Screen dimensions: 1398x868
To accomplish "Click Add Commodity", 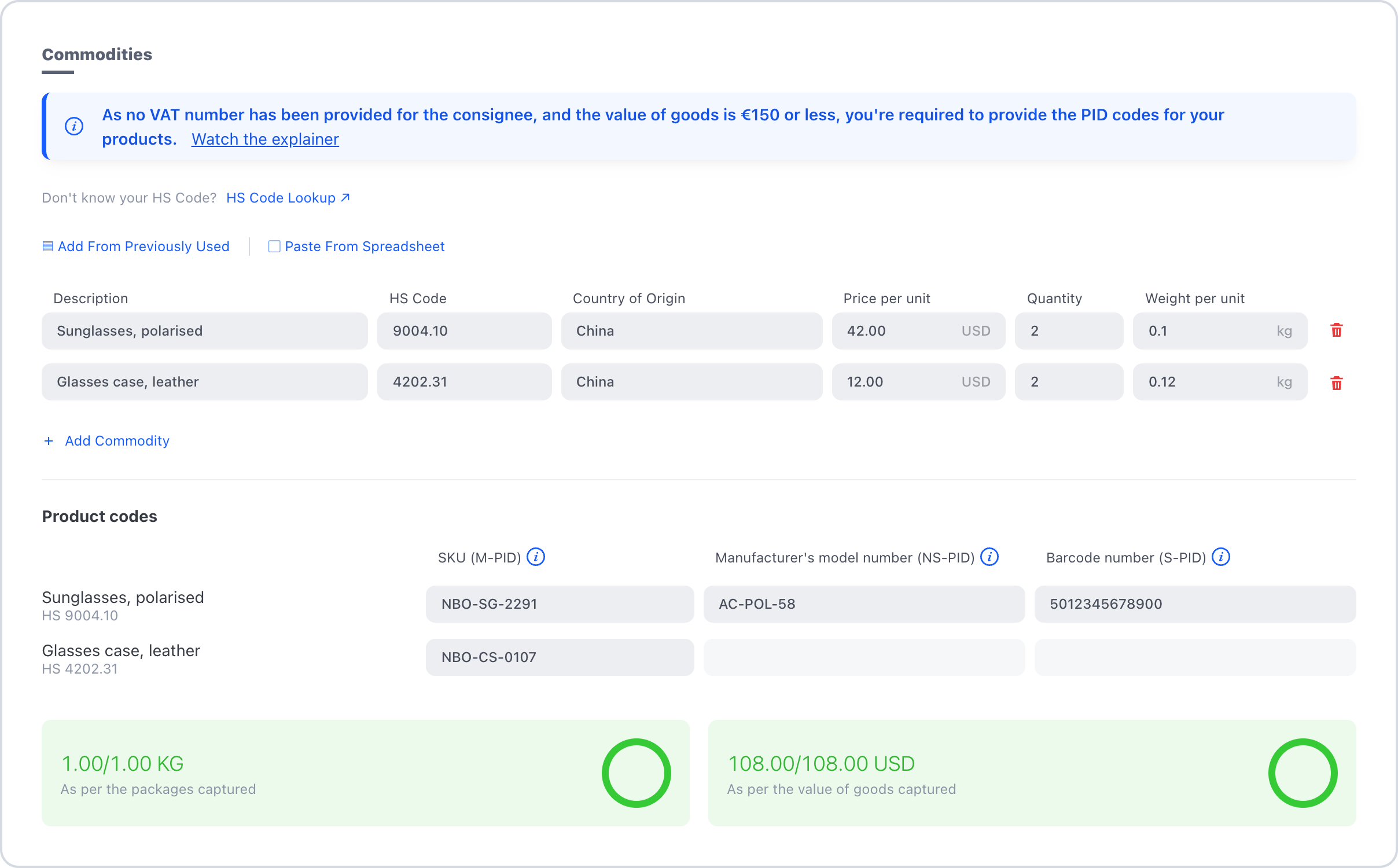I will (117, 441).
